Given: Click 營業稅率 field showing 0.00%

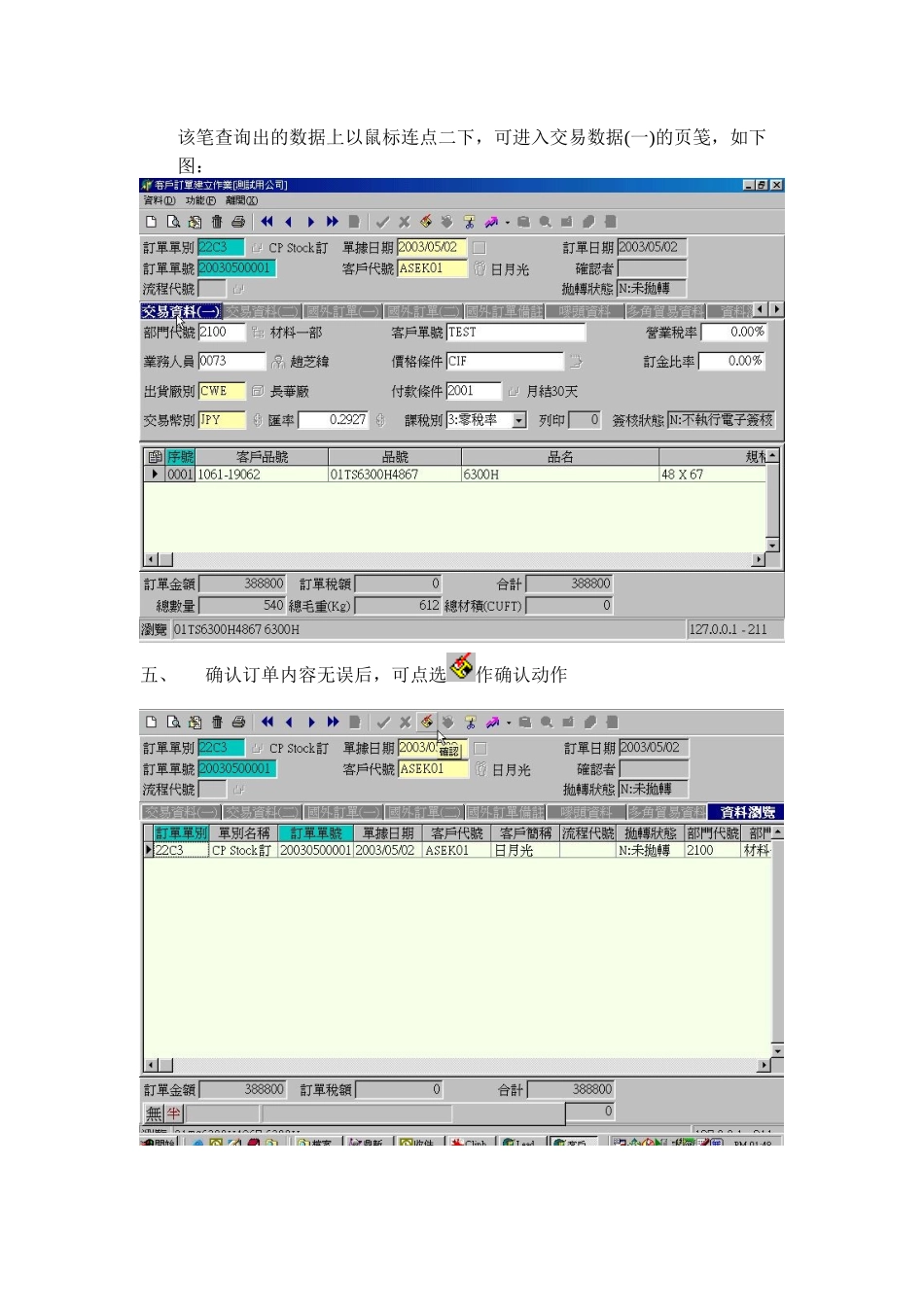Looking at the screenshot, I should point(734,333).
